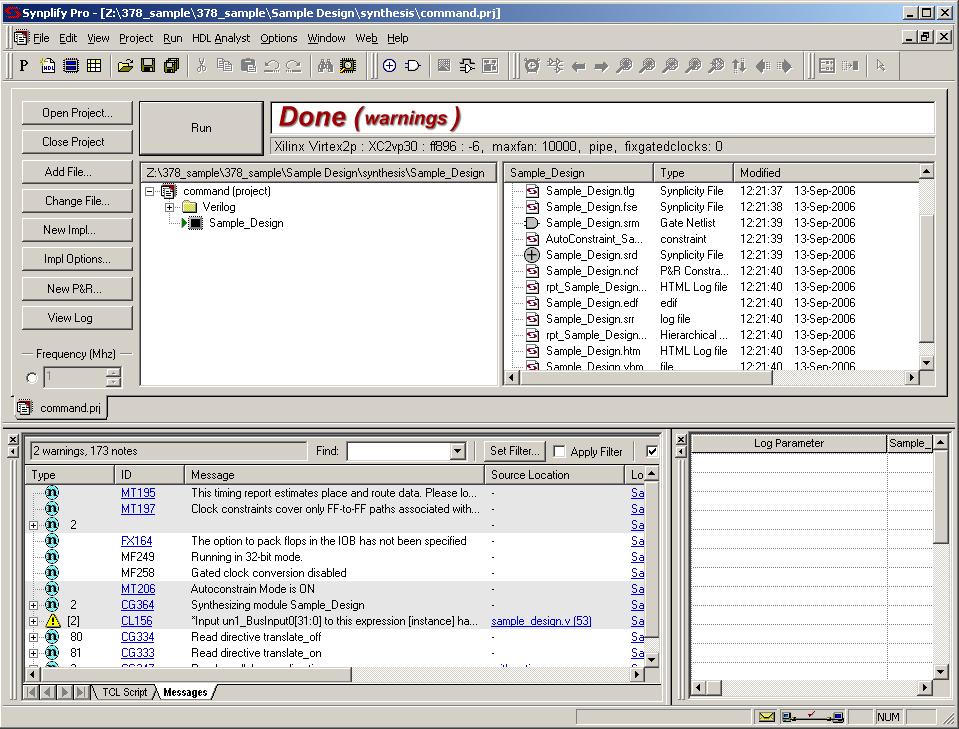Click the push/pop hierarchy arrows icon

click(x=739, y=65)
